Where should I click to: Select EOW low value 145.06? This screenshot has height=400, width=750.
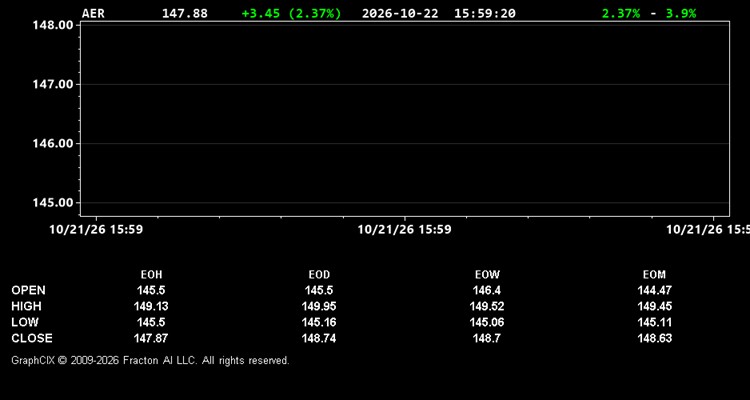coord(487,322)
